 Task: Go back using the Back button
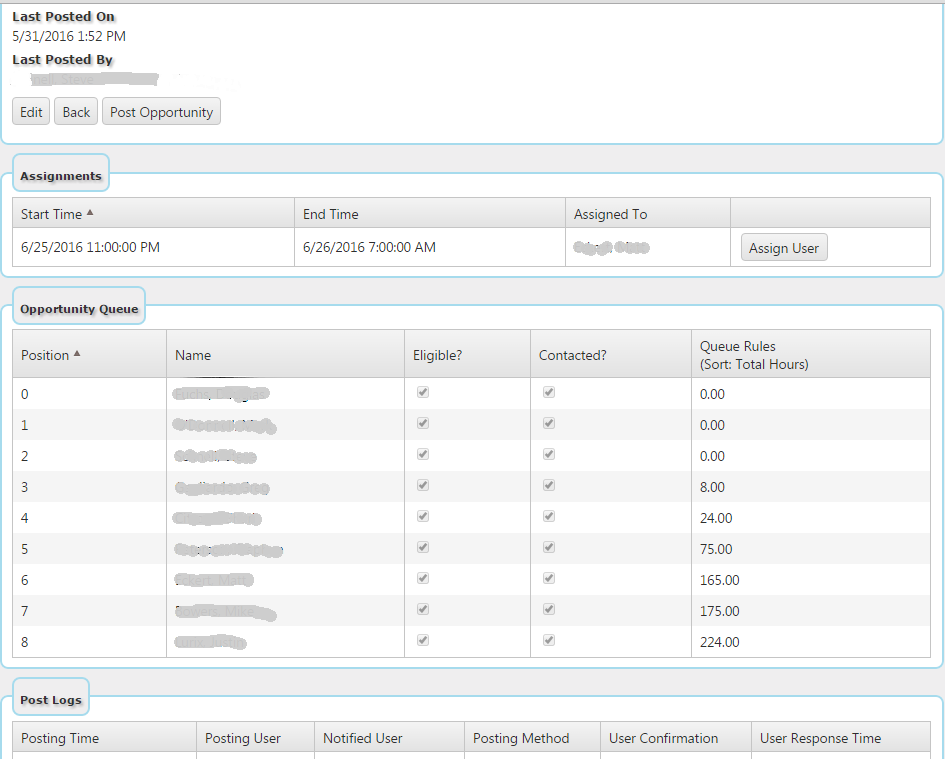76,112
